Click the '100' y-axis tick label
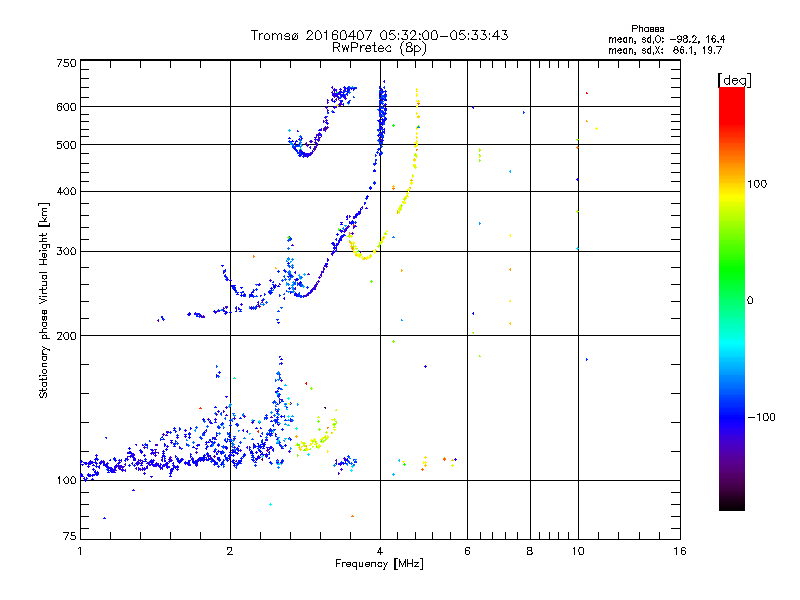Image resolution: width=800 pixels, height=600 pixels. tap(66, 481)
